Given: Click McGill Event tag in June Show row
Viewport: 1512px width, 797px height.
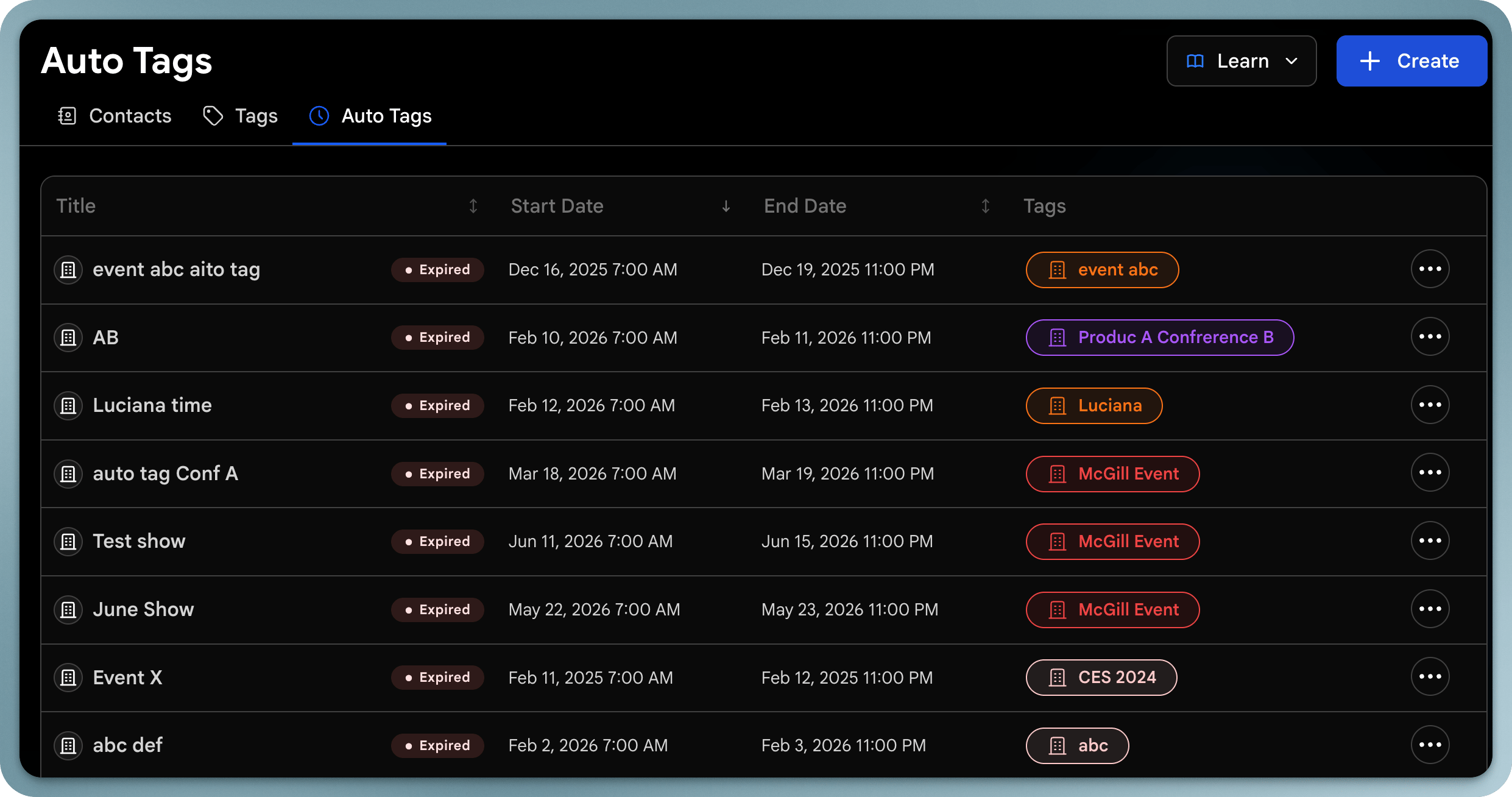Looking at the screenshot, I should click(x=1113, y=609).
